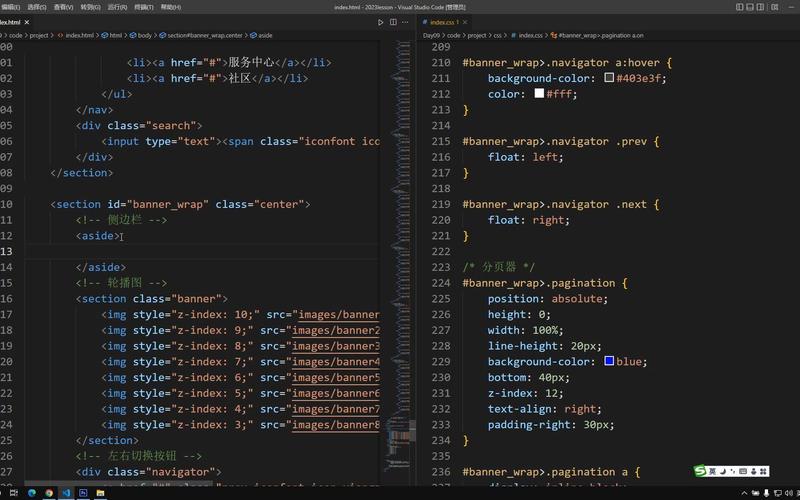This screenshot has height=500, width=800.
Task: Click the blue color swatch on line 229
Action: click(609, 361)
